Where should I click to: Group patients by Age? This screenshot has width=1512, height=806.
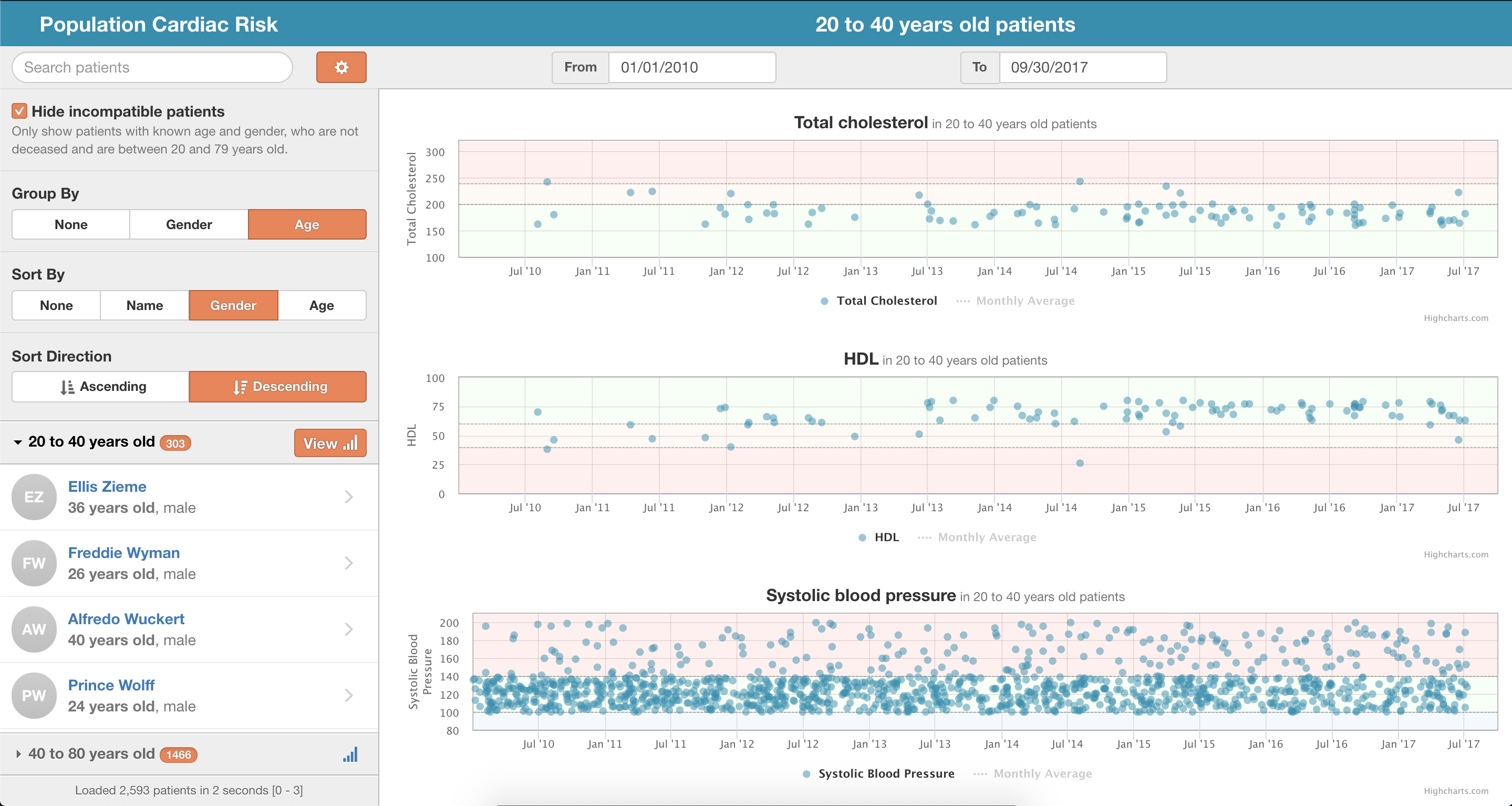pyautogui.click(x=307, y=224)
